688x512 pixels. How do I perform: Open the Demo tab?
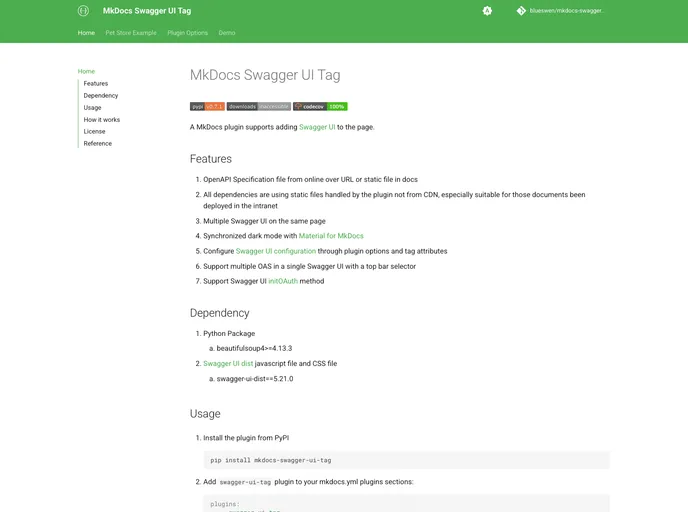pyautogui.click(x=227, y=33)
